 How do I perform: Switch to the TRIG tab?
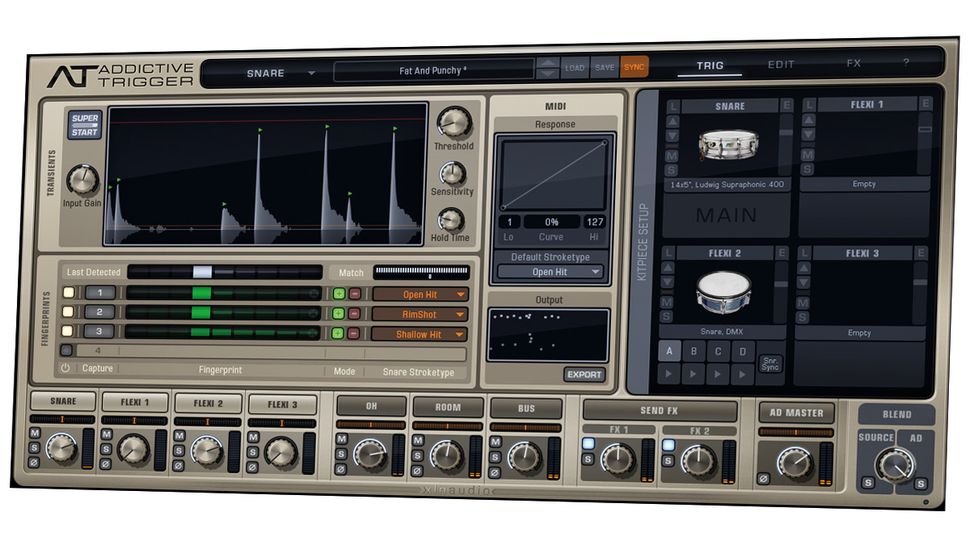click(x=710, y=66)
